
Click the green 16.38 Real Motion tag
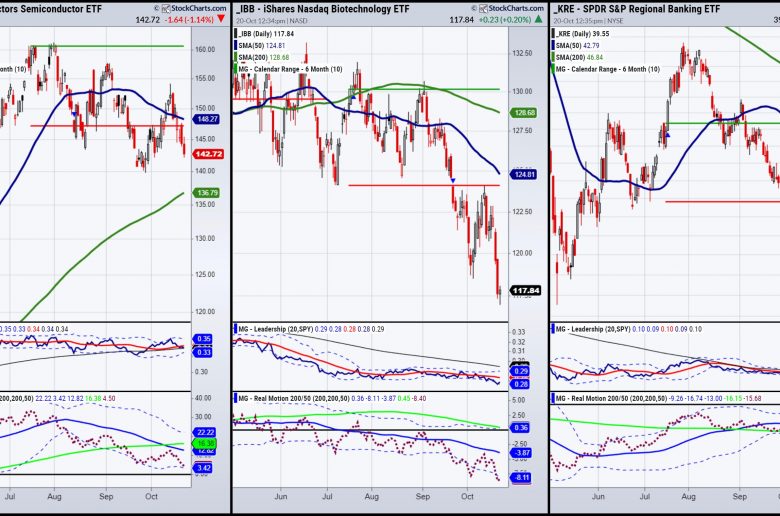click(204, 442)
